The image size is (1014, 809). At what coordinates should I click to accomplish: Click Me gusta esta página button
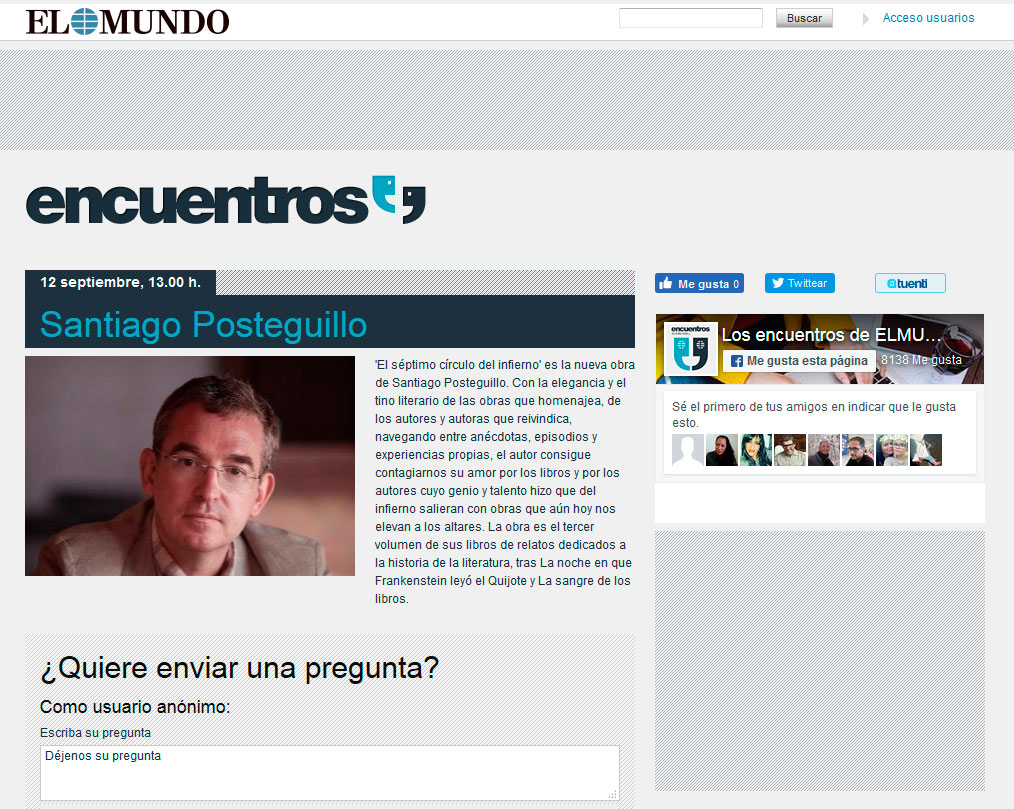799,361
